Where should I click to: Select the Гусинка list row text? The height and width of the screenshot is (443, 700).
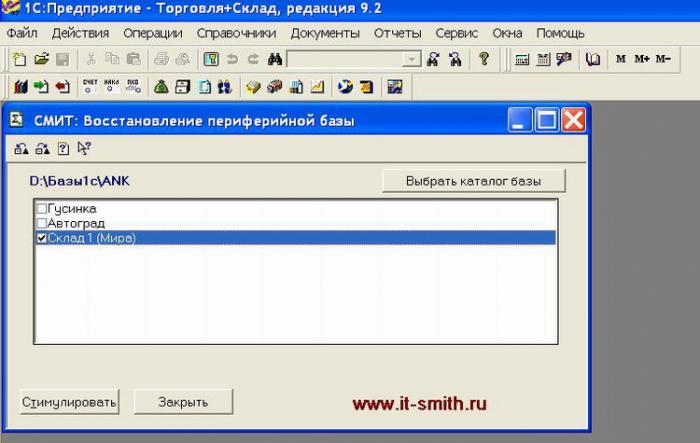[x=72, y=209]
